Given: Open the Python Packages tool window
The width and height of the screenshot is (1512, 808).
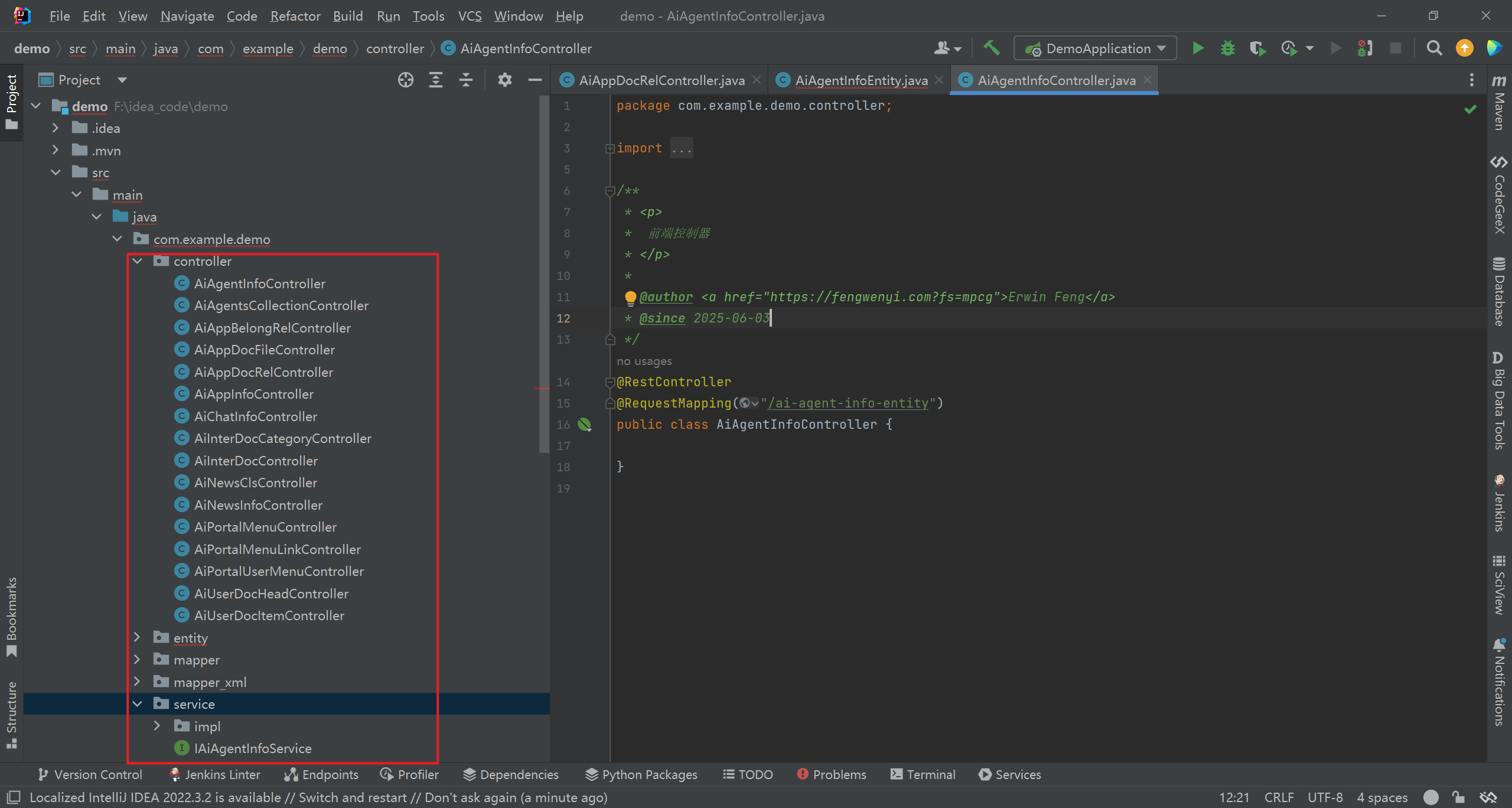Looking at the screenshot, I should pyautogui.click(x=641, y=774).
